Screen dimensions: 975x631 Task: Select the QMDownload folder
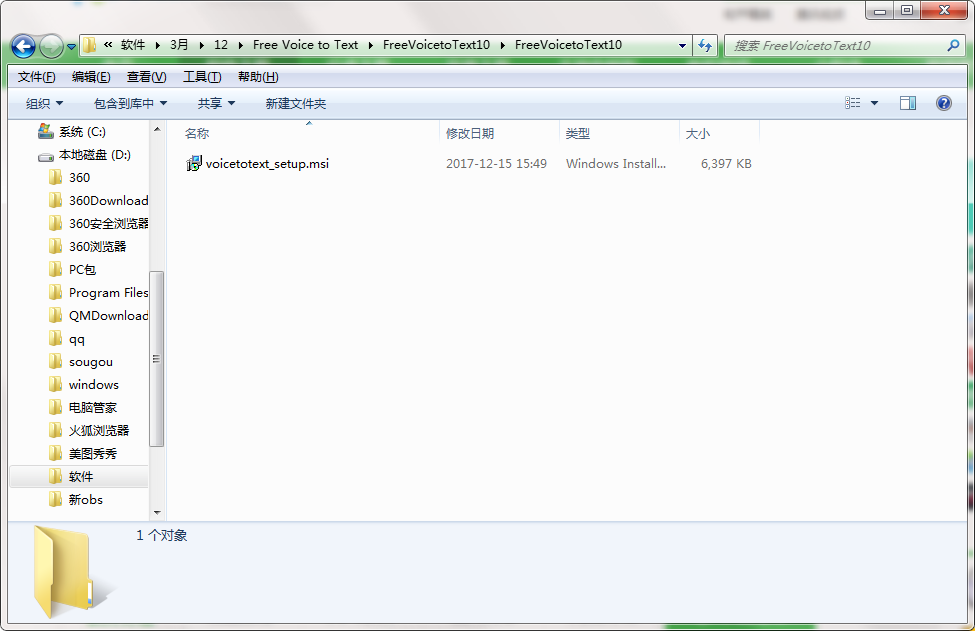pyautogui.click(x=108, y=316)
